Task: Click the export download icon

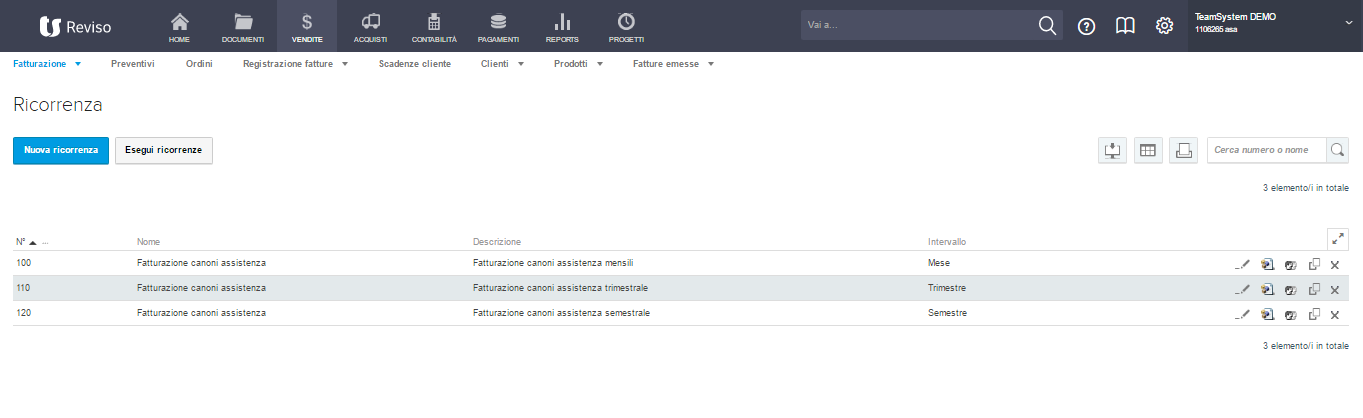Action: pos(1112,151)
